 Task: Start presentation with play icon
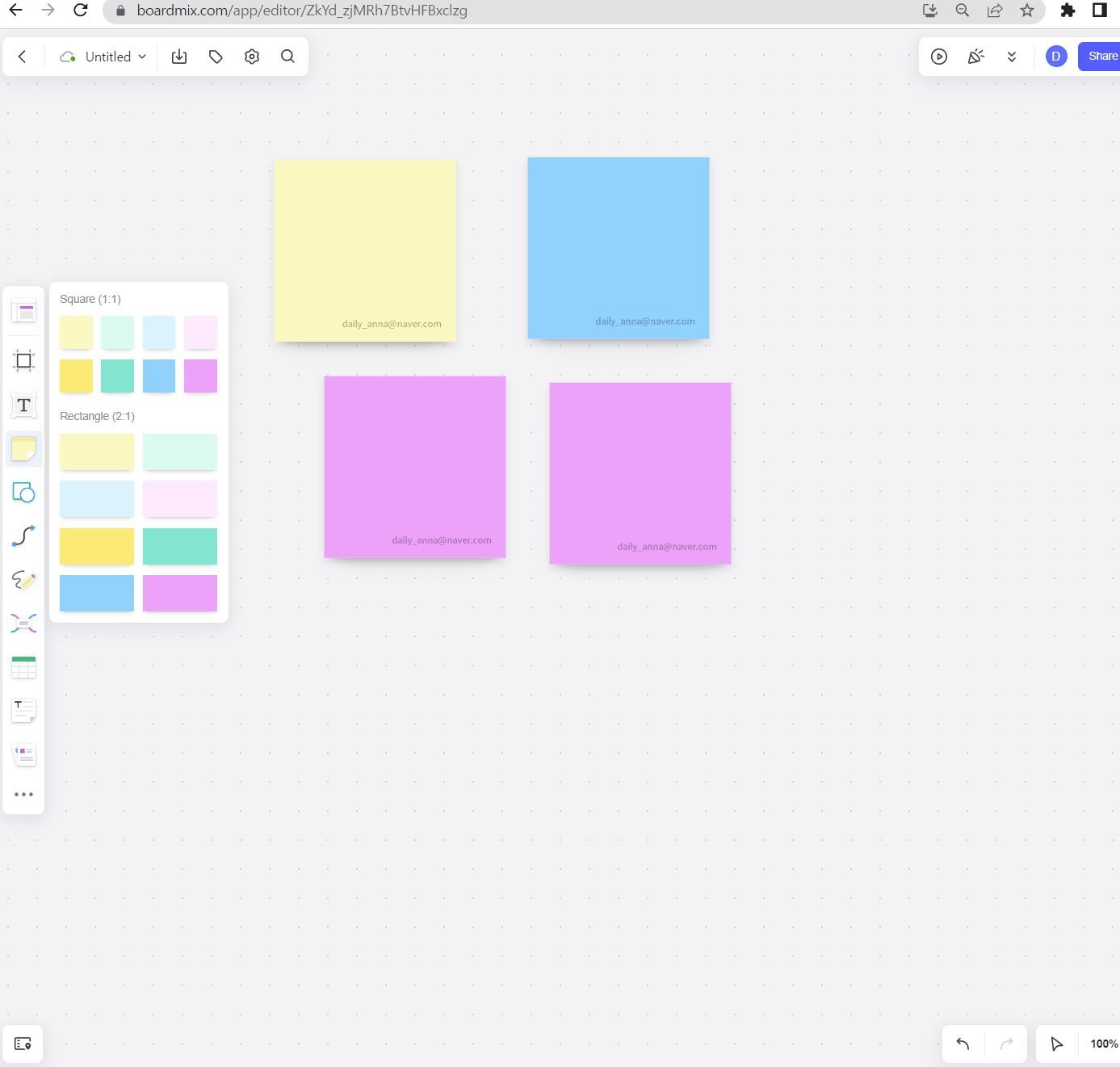point(939,57)
